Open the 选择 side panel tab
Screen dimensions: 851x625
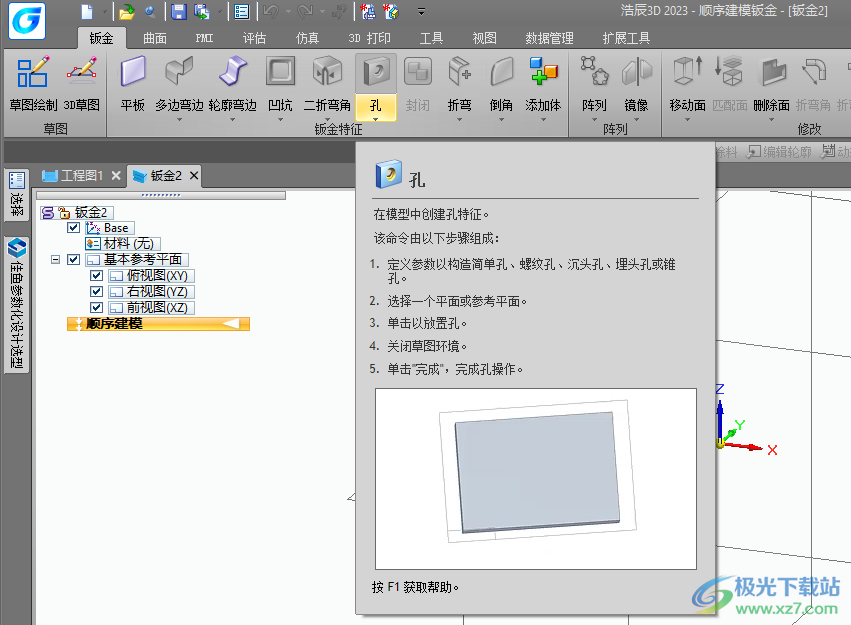click(x=17, y=194)
